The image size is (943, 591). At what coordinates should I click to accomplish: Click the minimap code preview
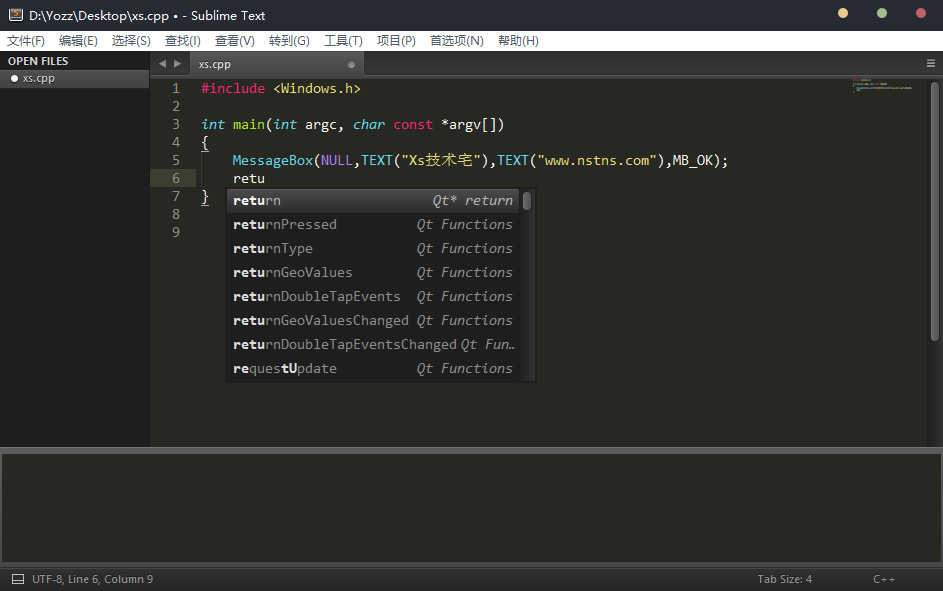[x=882, y=85]
